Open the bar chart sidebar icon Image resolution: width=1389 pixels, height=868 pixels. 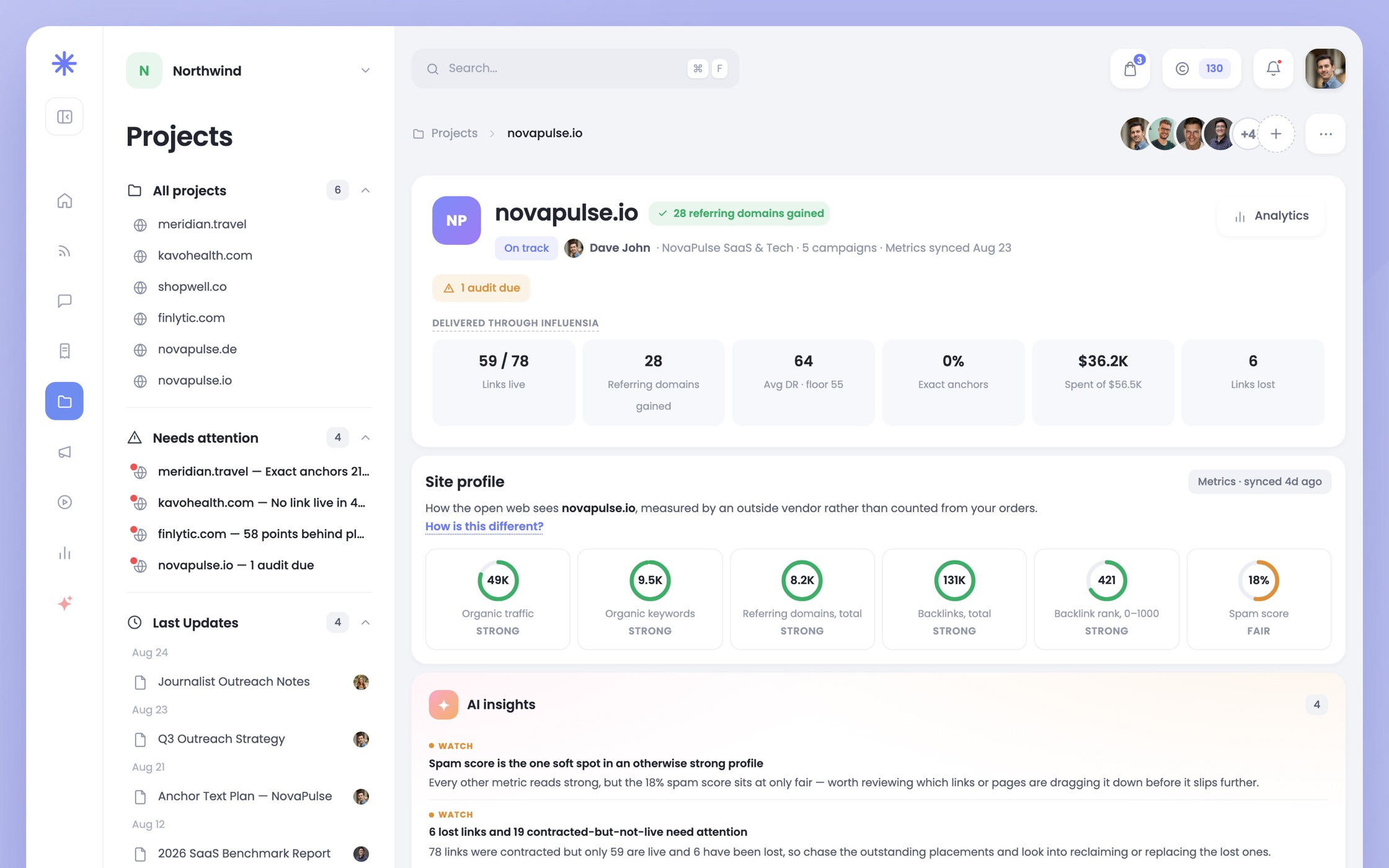[64, 552]
